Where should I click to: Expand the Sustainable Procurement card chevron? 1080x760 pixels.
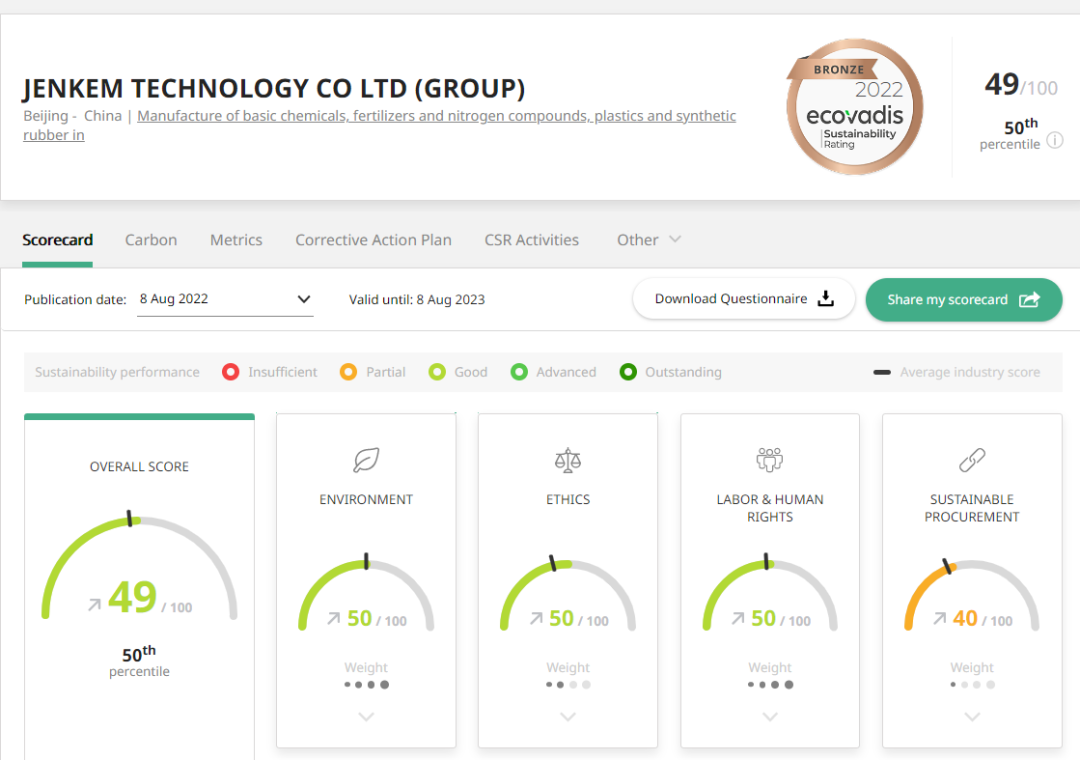point(972,717)
